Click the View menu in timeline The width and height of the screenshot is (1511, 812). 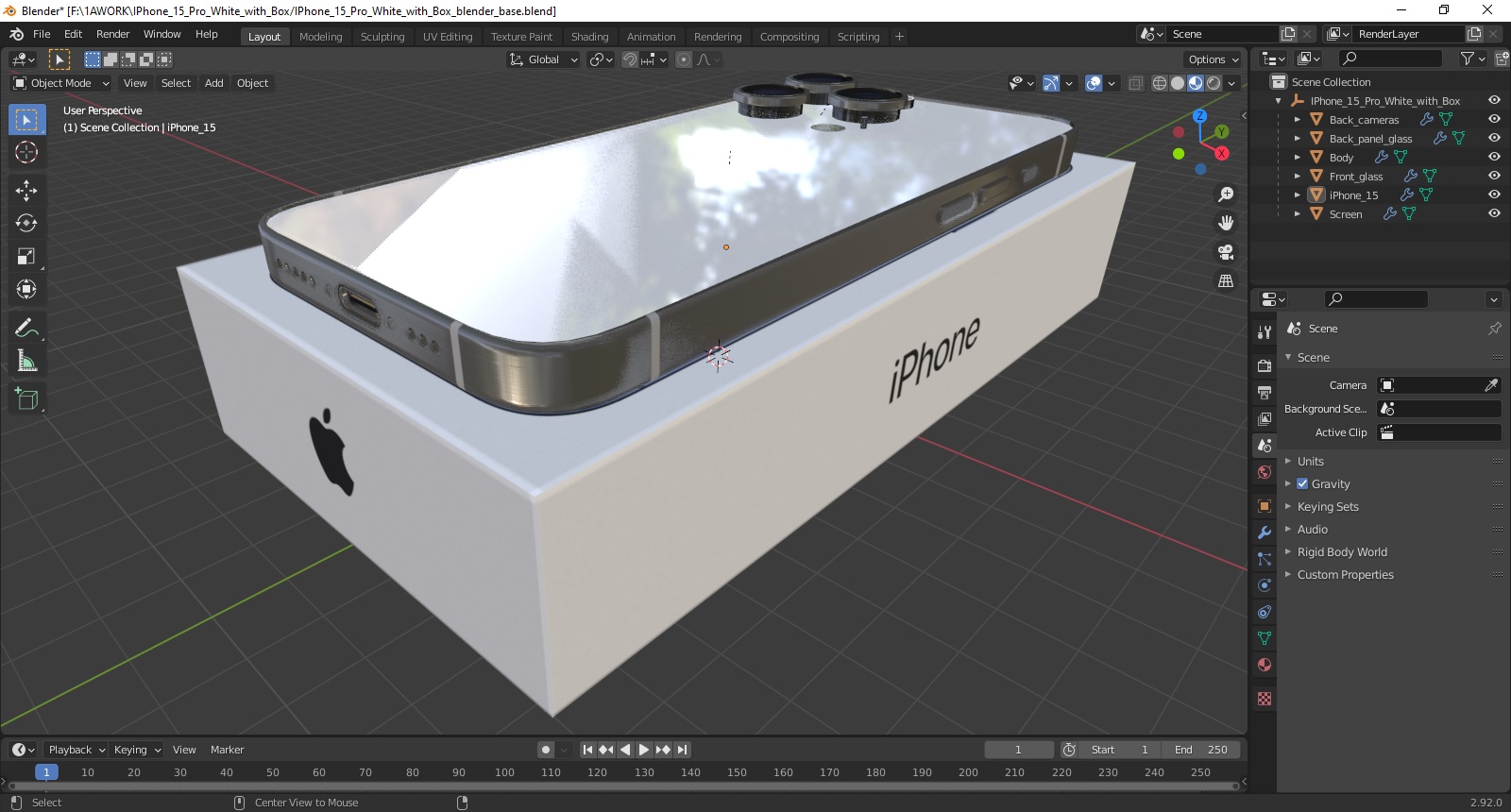[x=184, y=750]
